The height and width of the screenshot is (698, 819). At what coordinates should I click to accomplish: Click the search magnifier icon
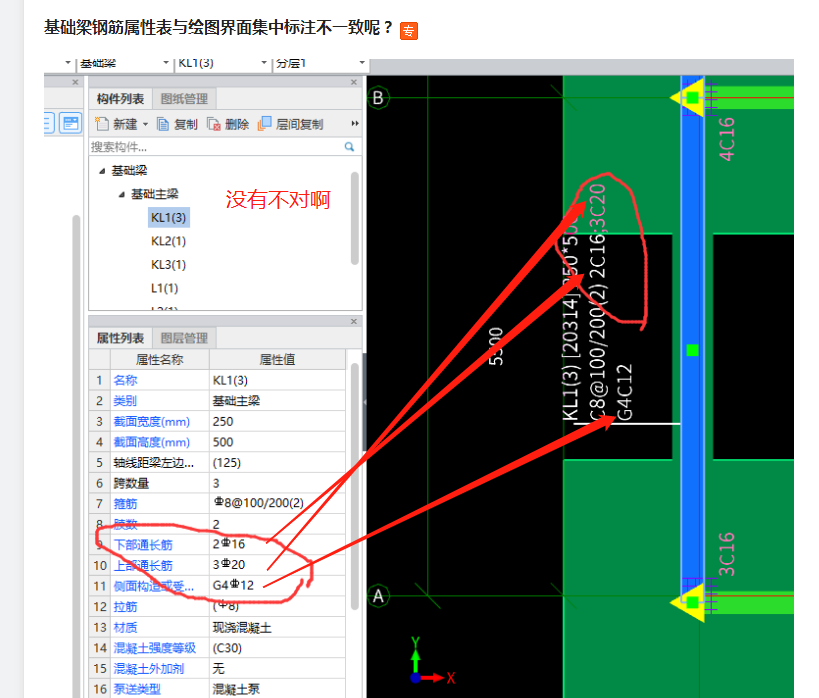pyautogui.click(x=349, y=147)
